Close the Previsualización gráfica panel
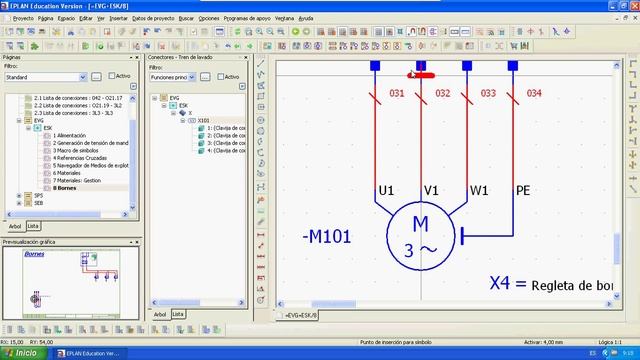This screenshot has width=640, height=360. 137,242
